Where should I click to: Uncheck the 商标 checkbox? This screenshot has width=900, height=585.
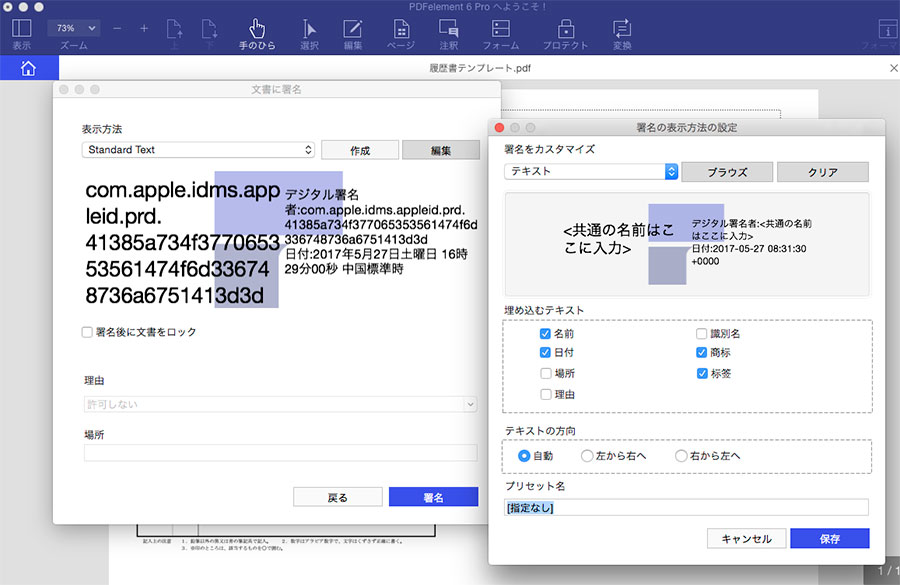[701, 352]
